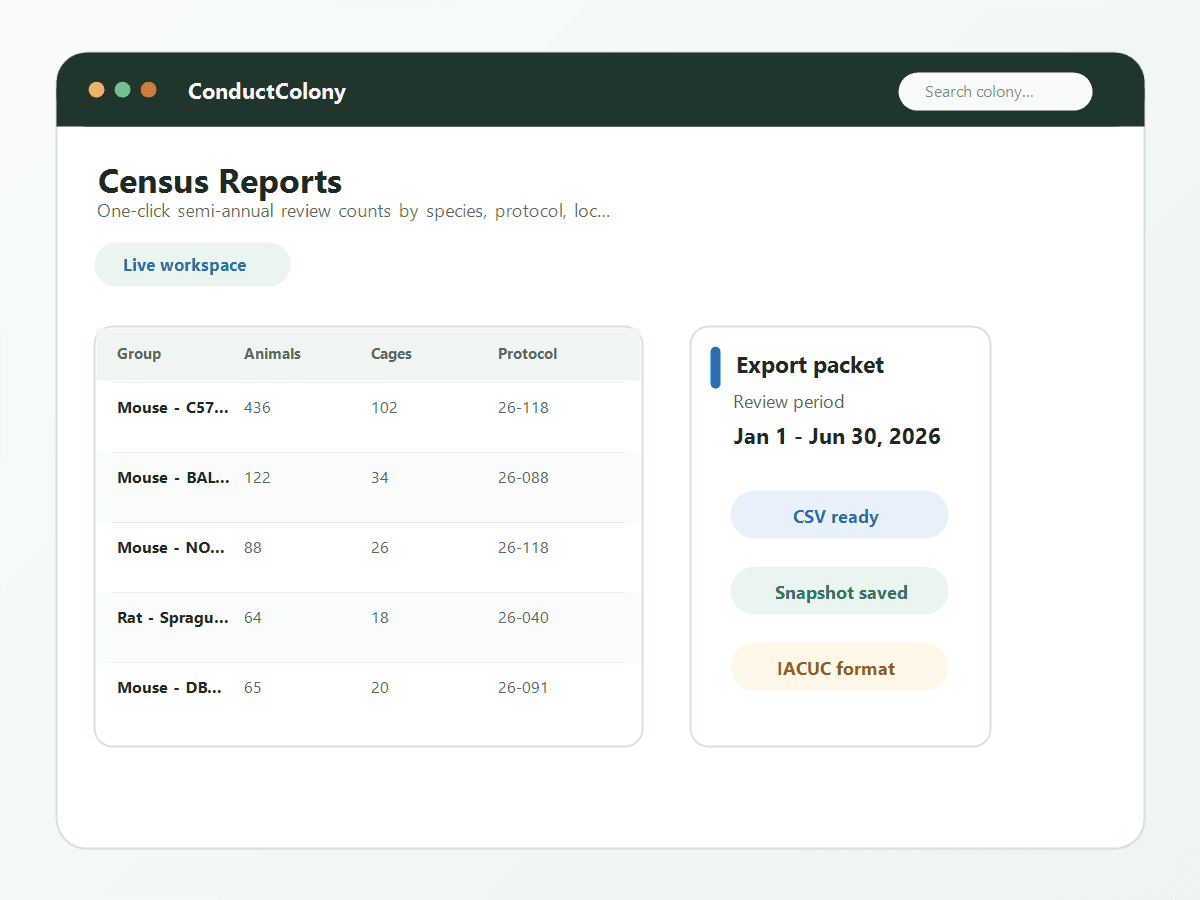Click the Snapshot saved button

[x=839, y=591]
